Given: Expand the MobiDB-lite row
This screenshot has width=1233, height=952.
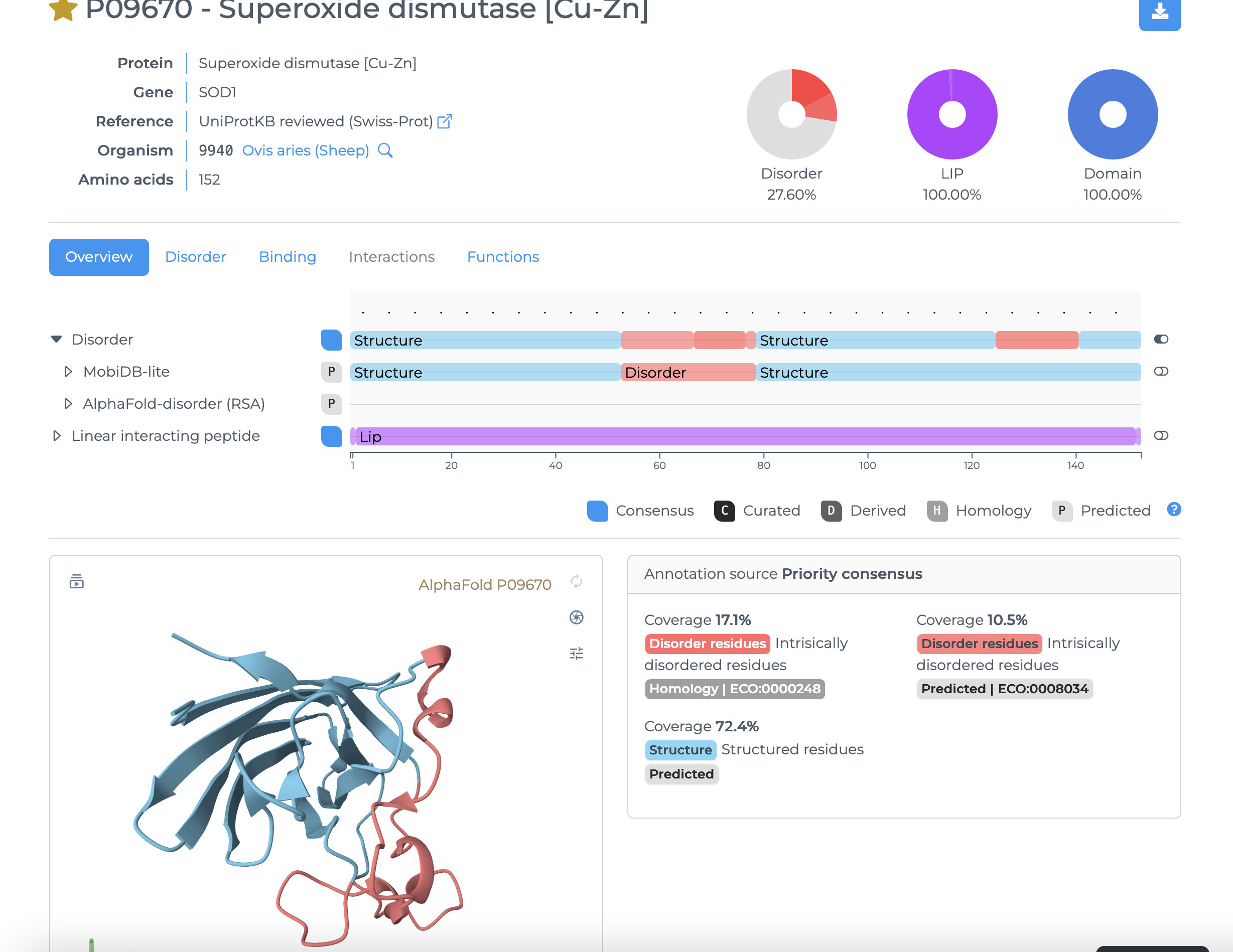Looking at the screenshot, I should [x=68, y=371].
